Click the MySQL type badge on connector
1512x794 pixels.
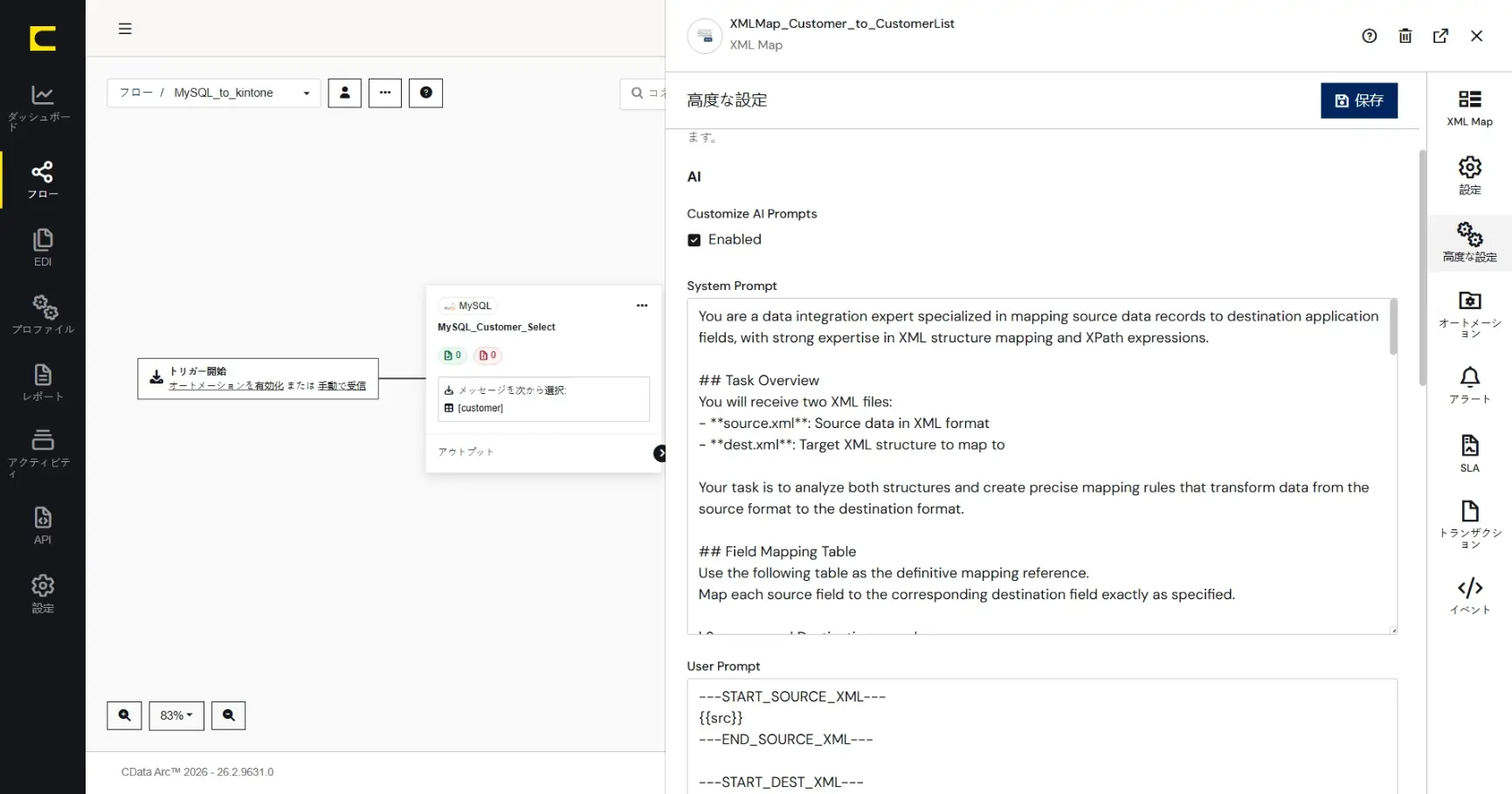click(x=467, y=306)
